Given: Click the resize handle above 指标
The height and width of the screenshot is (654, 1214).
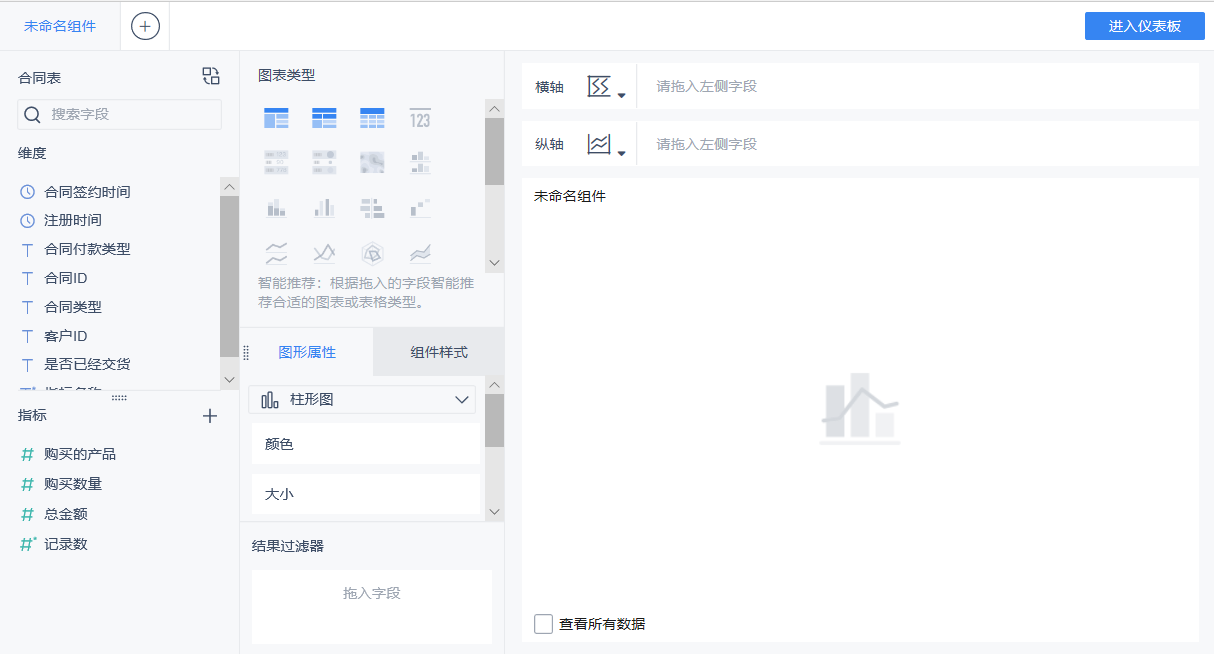Looking at the screenshot, I should click(119, 397).
